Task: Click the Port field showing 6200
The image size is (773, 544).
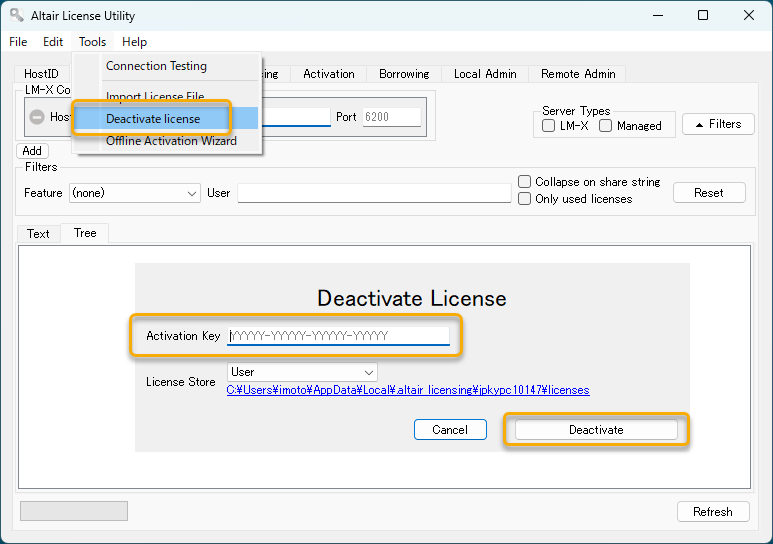Action: [x=392, y=117]
